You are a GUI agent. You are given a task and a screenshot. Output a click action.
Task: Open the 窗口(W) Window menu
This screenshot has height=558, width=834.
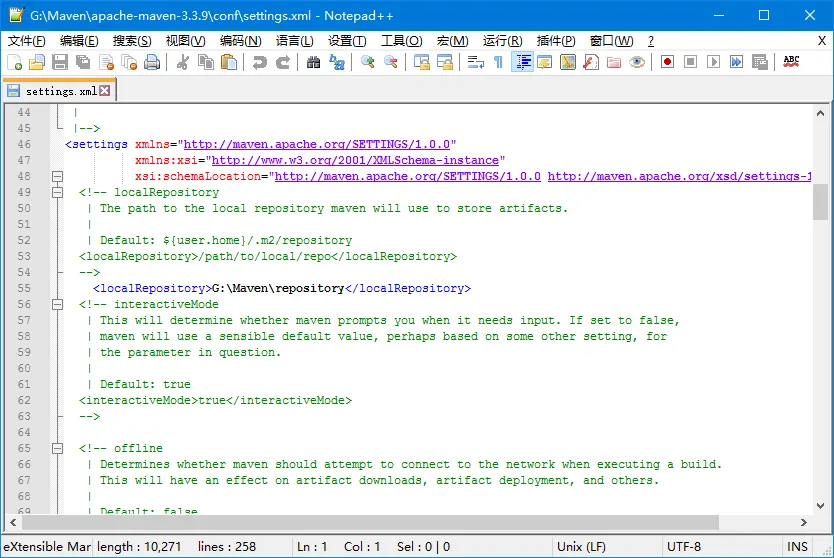point(612,41)
